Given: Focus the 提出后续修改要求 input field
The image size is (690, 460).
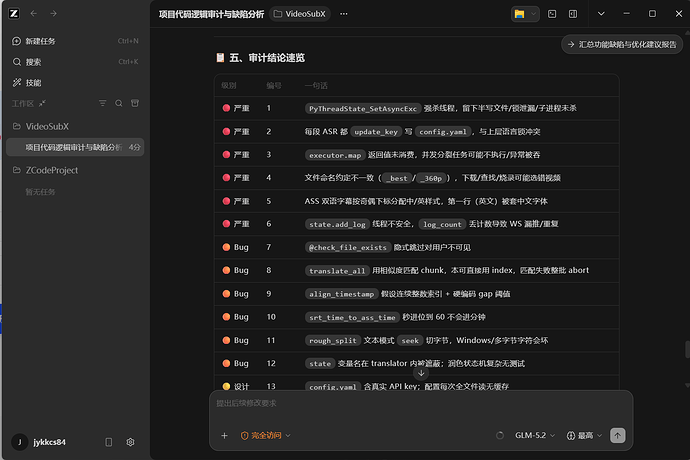Looking at the screenshot, I should click(x=421, y=403).
